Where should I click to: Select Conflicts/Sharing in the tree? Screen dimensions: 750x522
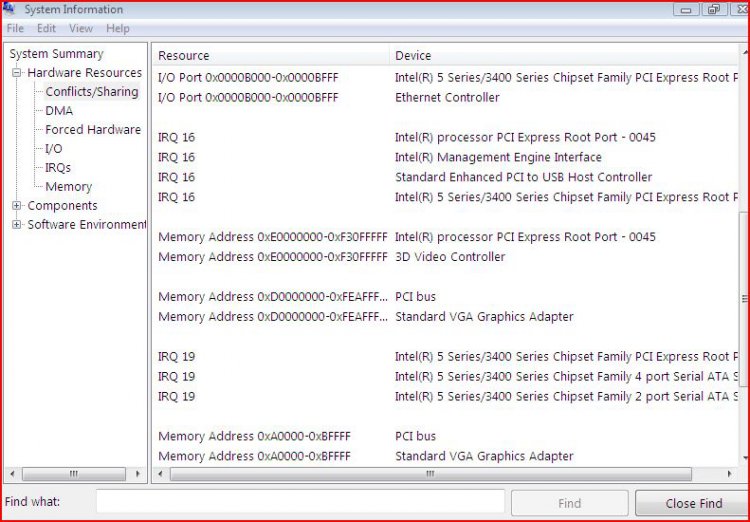92,92
